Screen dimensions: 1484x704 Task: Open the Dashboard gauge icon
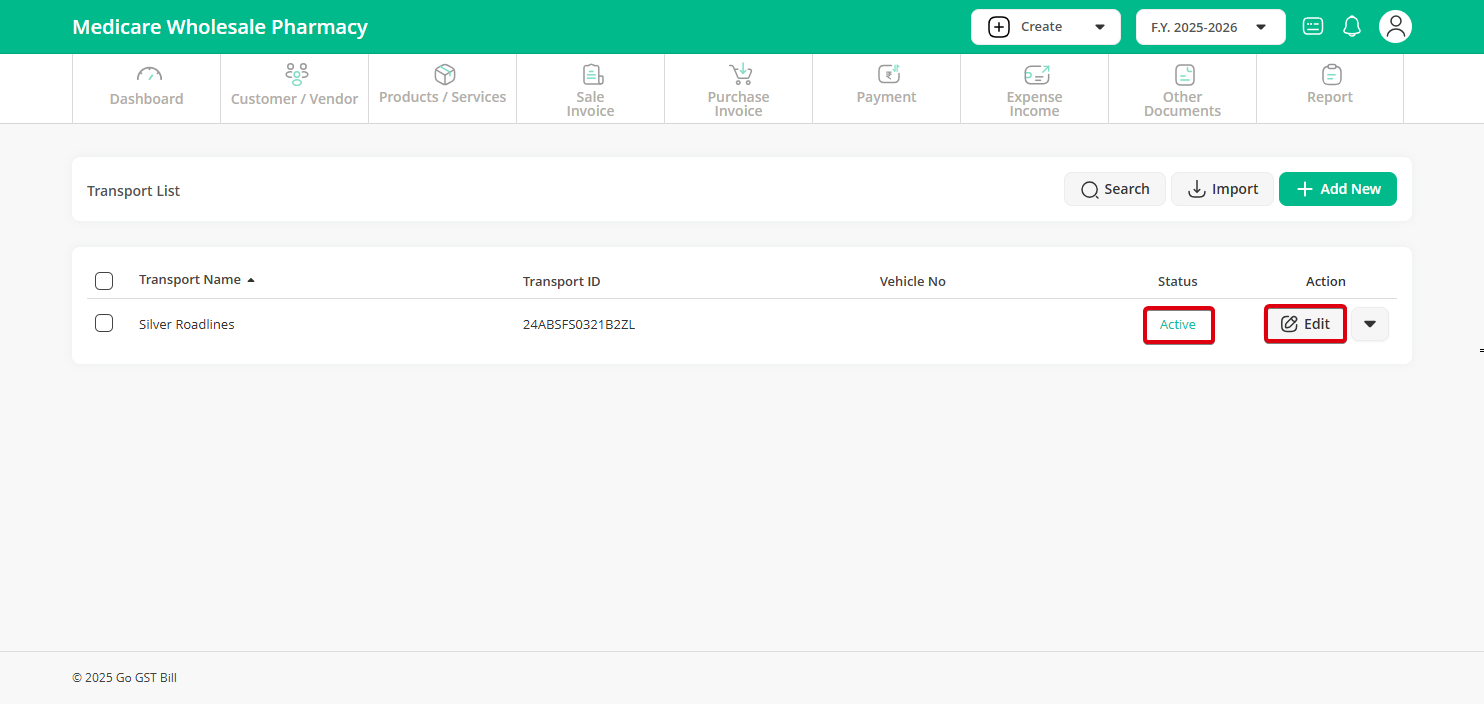149,74
